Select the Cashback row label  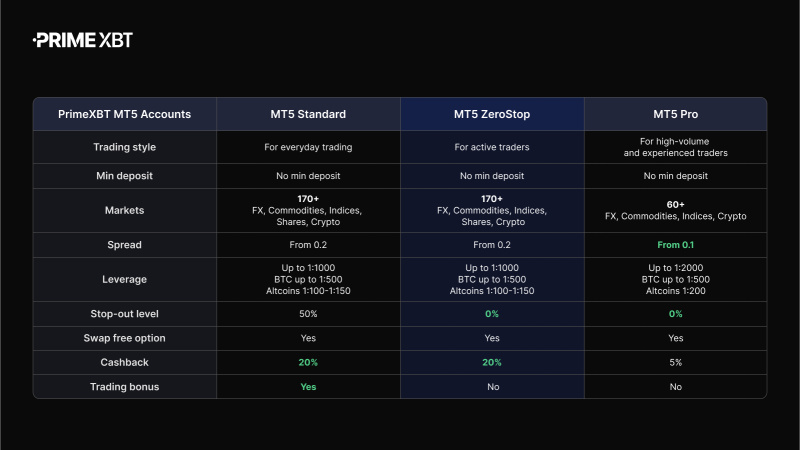[125, 362]
